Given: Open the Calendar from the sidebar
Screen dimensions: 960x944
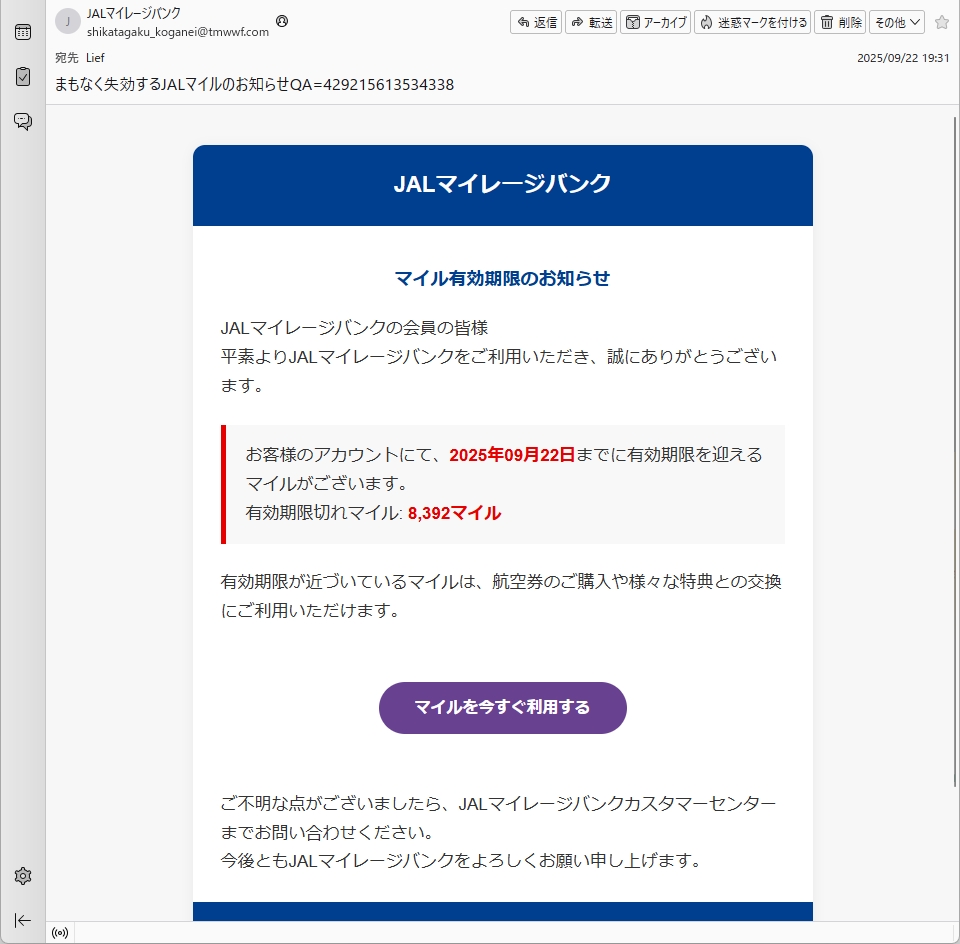Looking at the screenshot, I should coord(22,32).
